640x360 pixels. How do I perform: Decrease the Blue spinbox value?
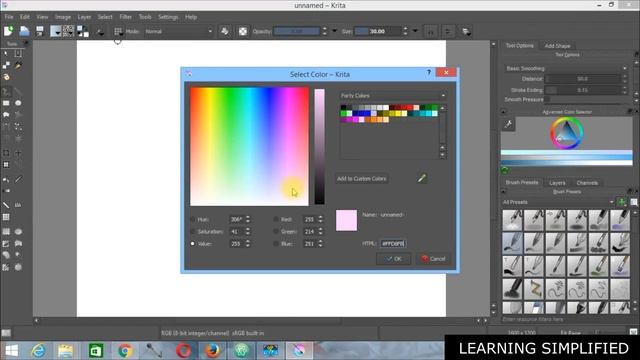coord(320,246)
